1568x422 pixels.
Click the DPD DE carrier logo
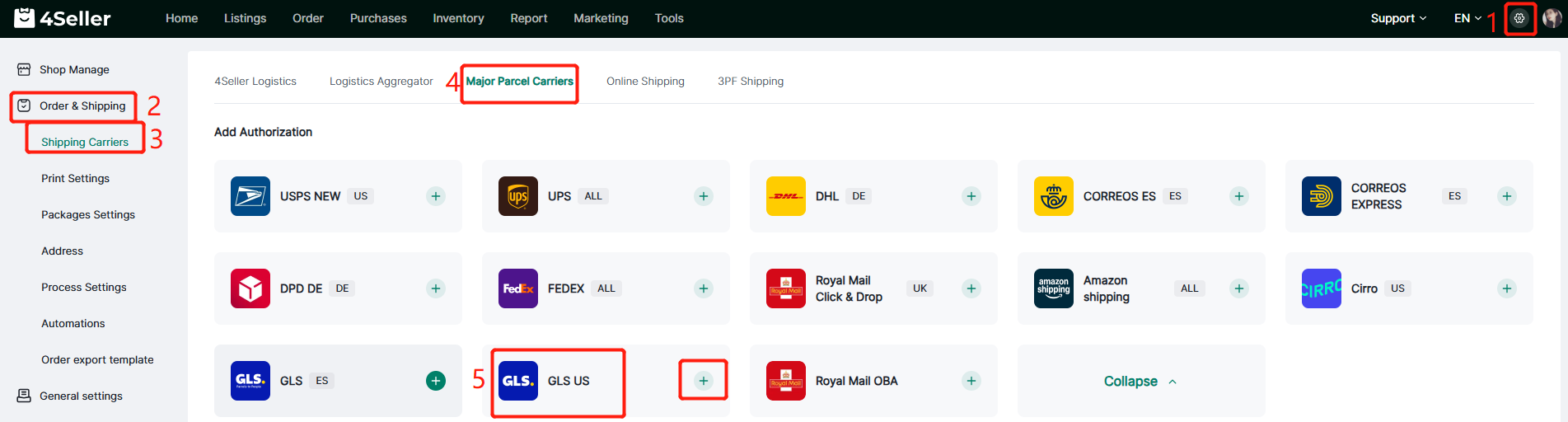250,288
